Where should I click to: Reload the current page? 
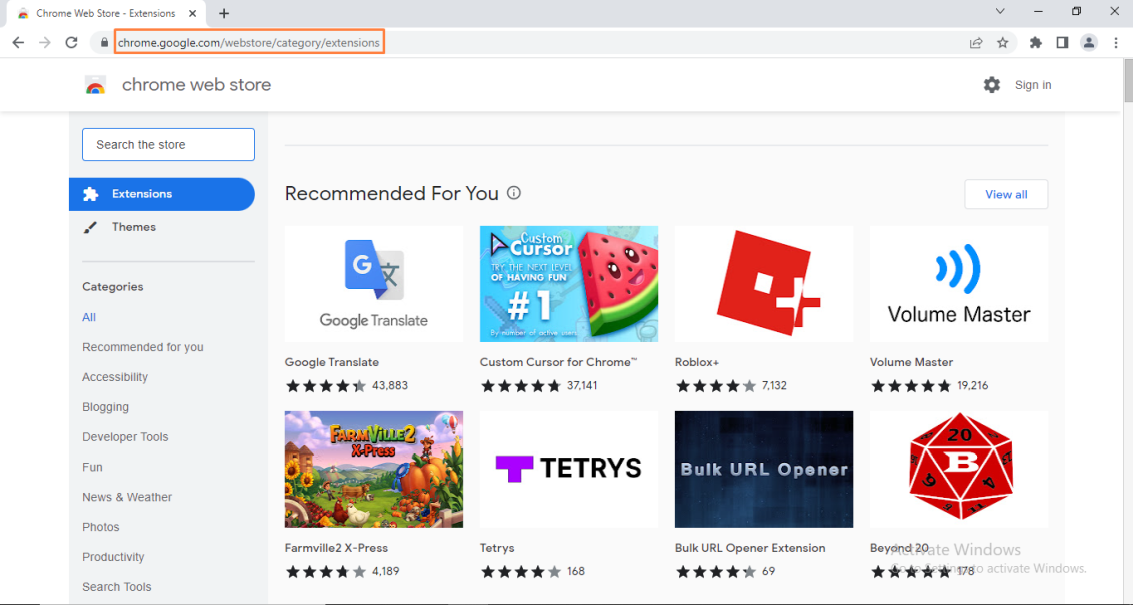(x=71, y=43)
